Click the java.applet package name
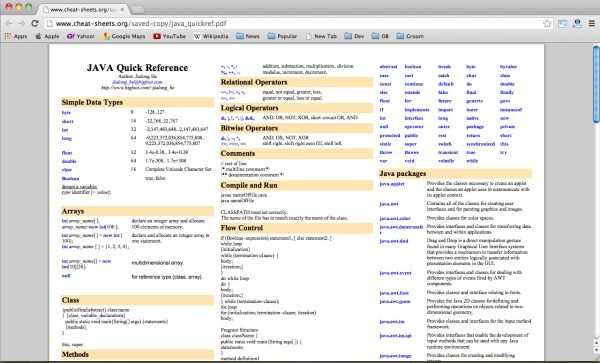This screenshot has width=600, height=363. pyautogui.click(x=392, y=184)
